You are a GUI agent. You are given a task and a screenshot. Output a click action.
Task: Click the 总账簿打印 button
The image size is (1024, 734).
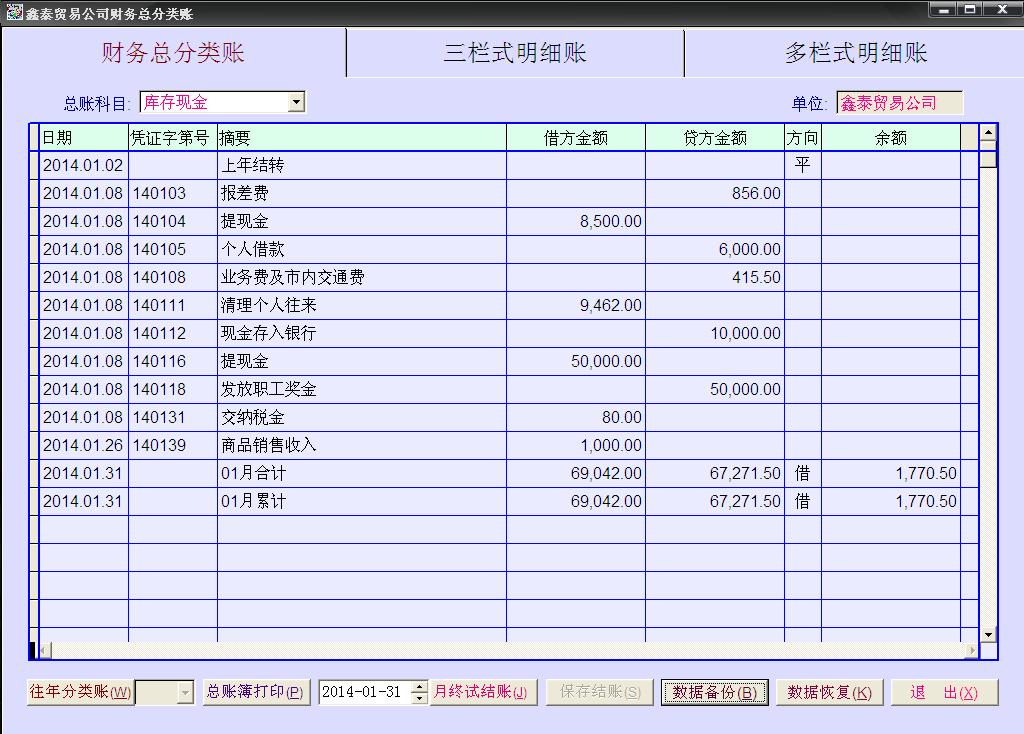256,692
